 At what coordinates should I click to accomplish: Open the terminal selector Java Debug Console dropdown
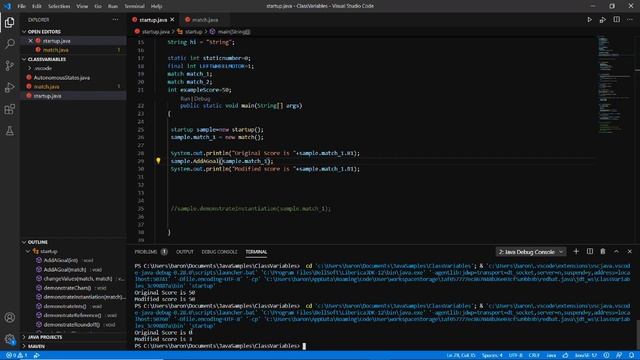tap(531, 252)
